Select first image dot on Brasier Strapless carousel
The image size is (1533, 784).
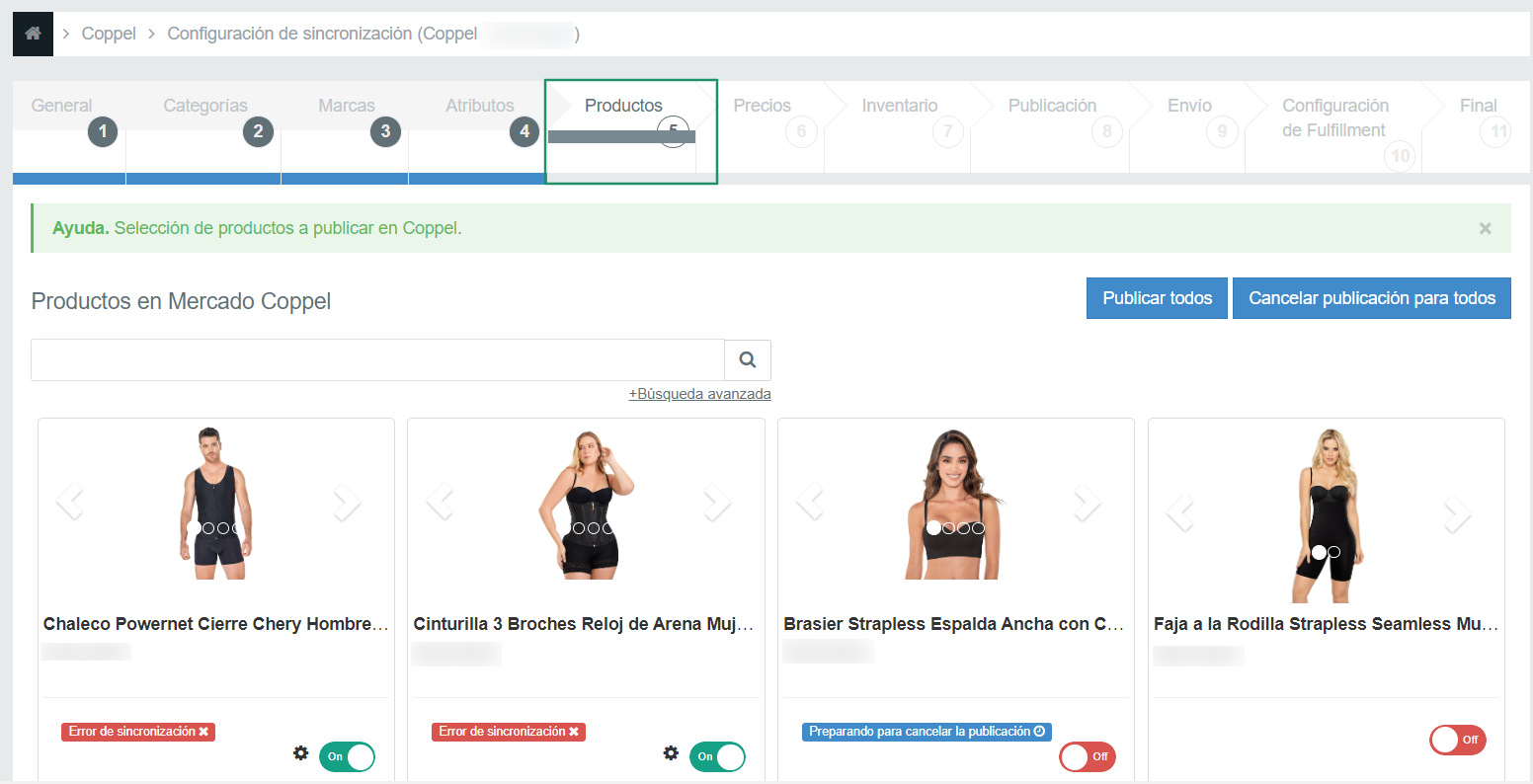[933, 528]
